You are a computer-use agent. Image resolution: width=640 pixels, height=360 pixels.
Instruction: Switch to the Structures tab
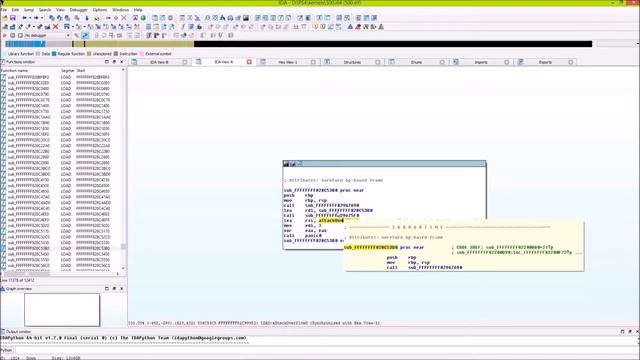point(352,62)
